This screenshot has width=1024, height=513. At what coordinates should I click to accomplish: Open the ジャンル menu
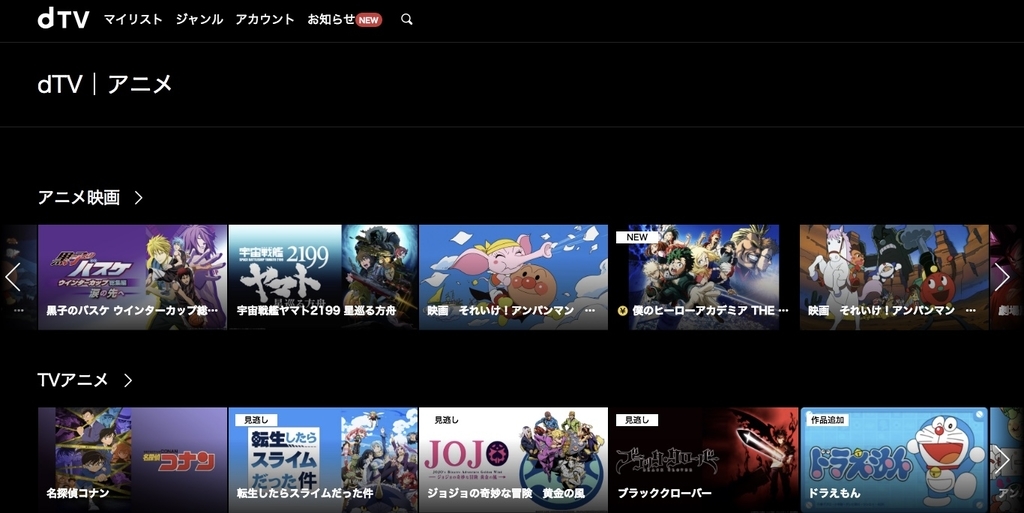point(199,20)
